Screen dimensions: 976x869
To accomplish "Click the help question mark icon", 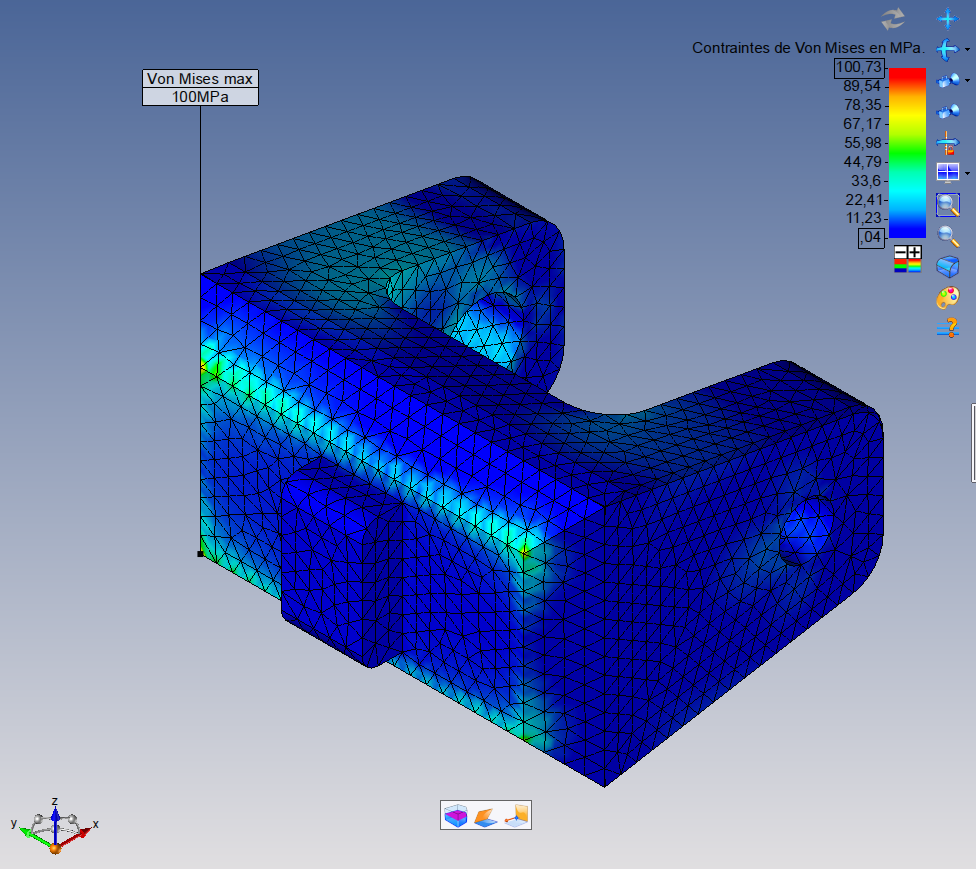I will (946, 328).
